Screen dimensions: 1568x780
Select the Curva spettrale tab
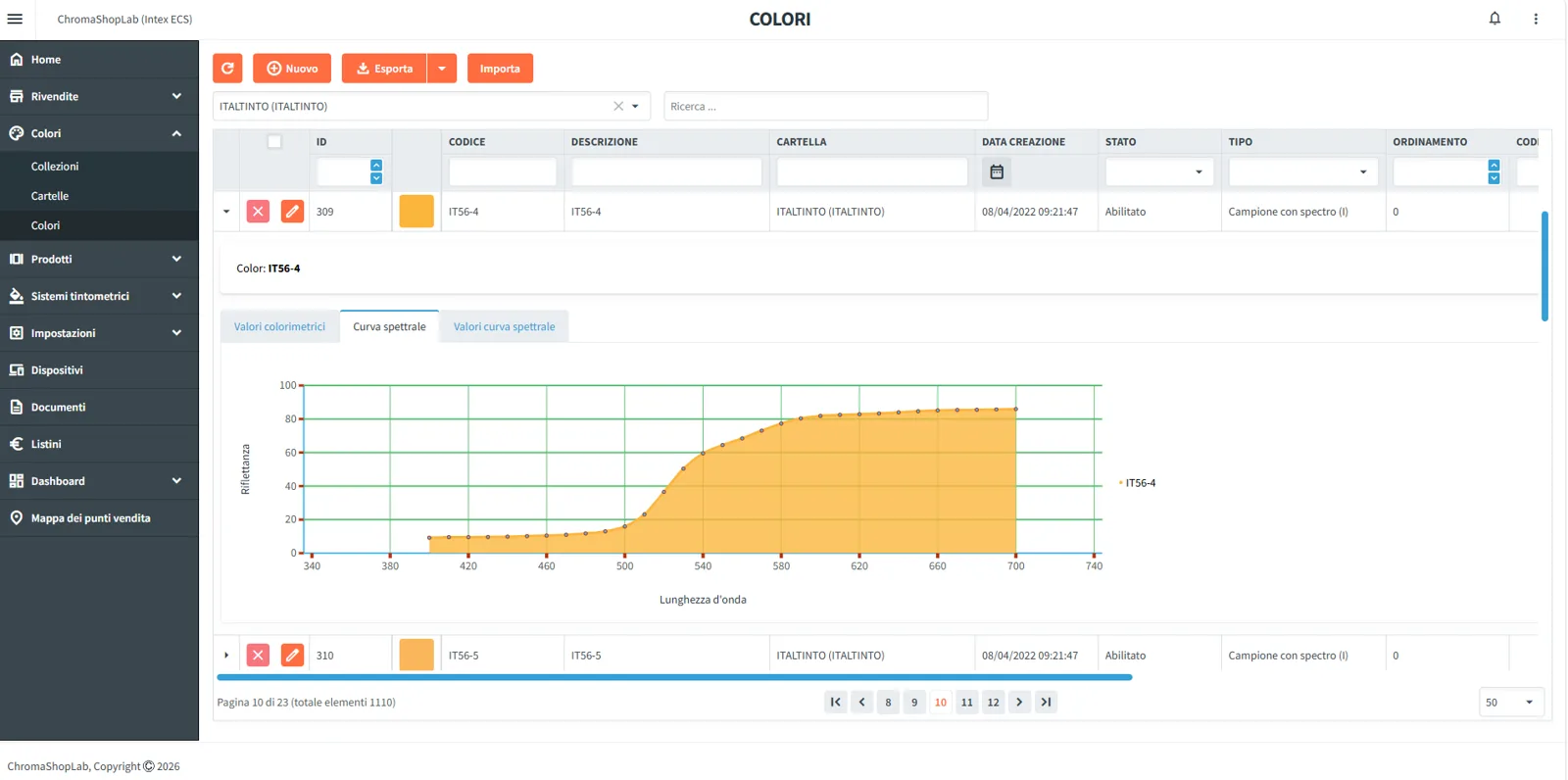coord(389,327)
